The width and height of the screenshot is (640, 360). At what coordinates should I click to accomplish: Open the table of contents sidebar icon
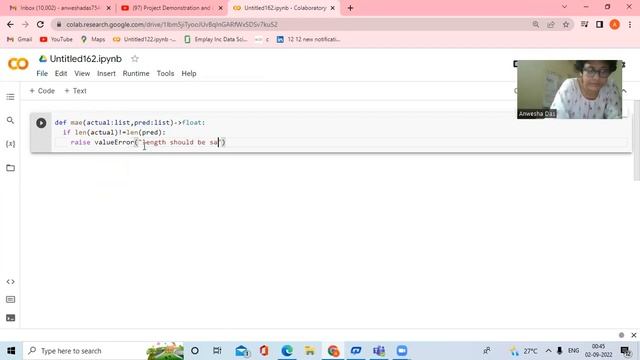coord(11,97)
